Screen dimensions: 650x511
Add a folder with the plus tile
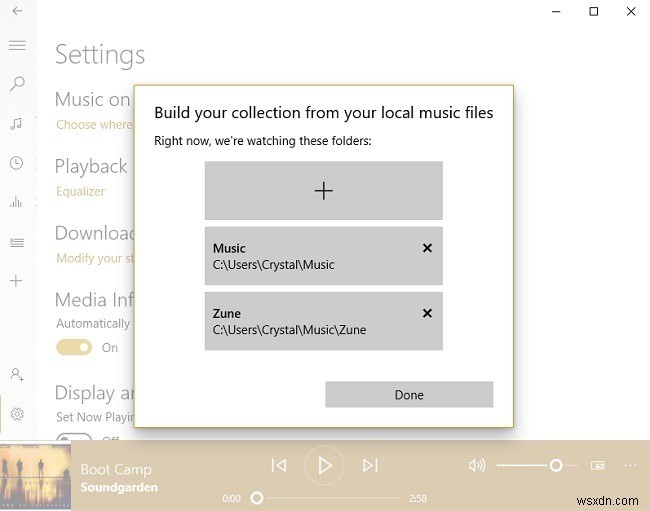tap(323, 191)
